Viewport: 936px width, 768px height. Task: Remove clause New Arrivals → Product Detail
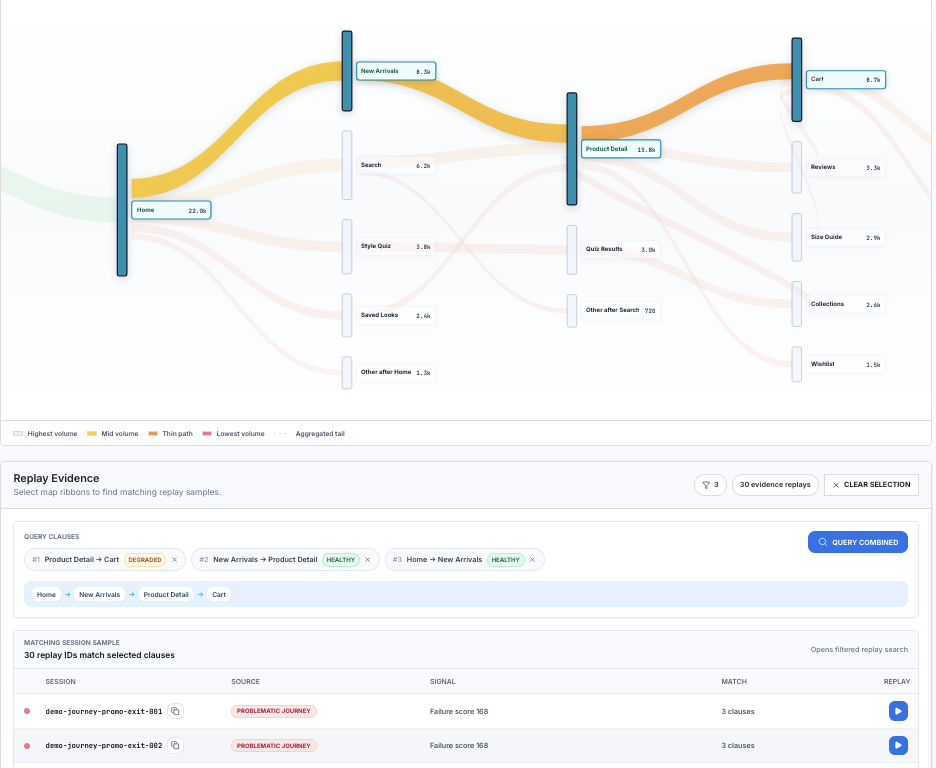(368, 560)
